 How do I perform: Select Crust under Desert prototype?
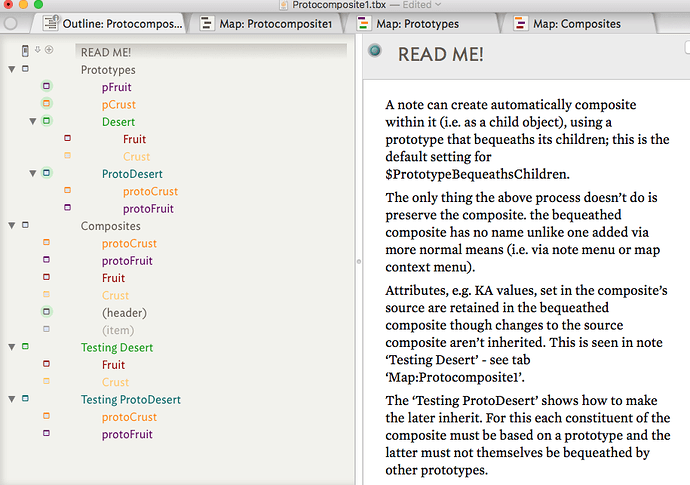click(136, 157)
